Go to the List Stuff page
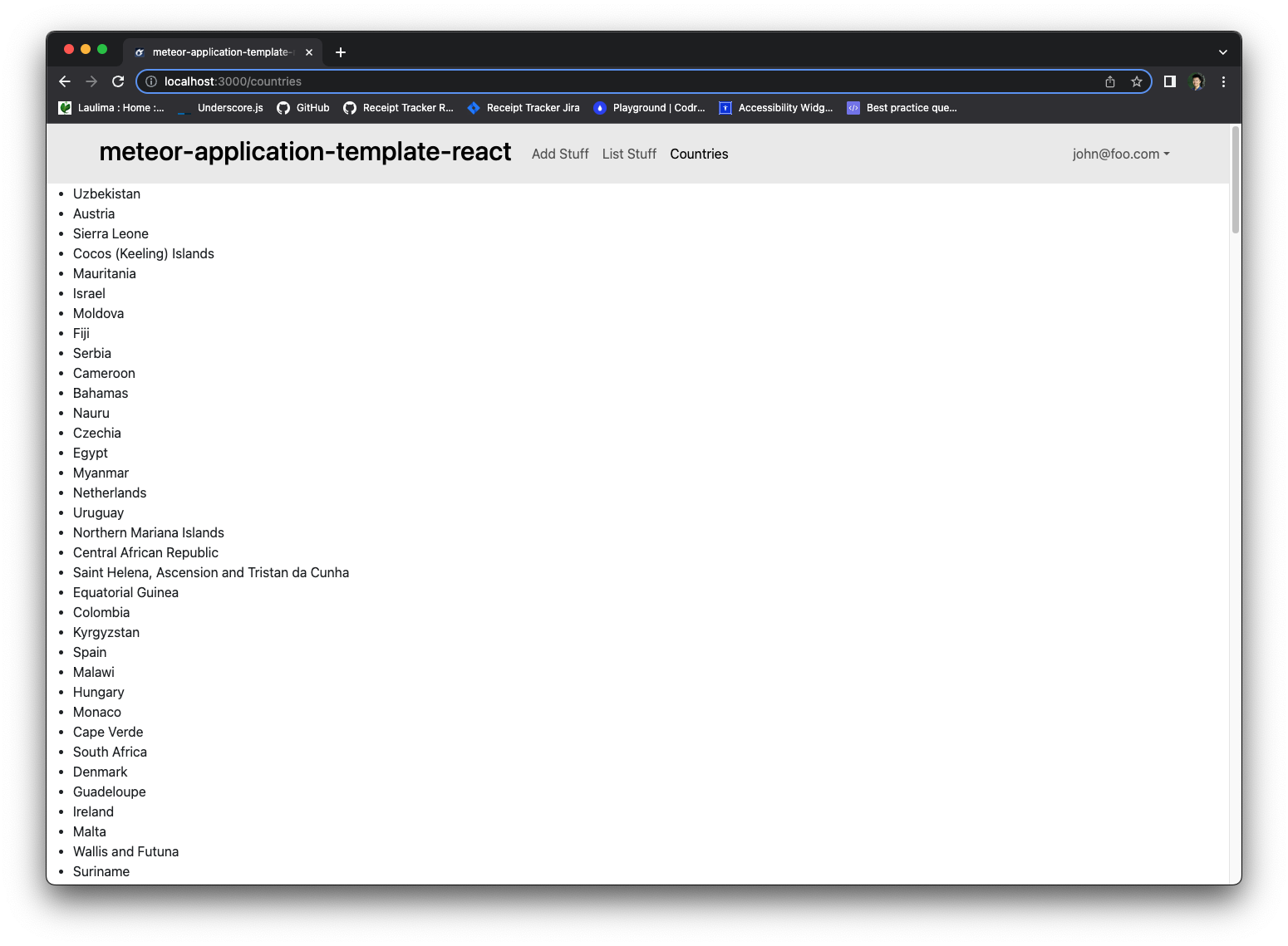Screen dimensions: 1288x946 (x=629, y=154)
